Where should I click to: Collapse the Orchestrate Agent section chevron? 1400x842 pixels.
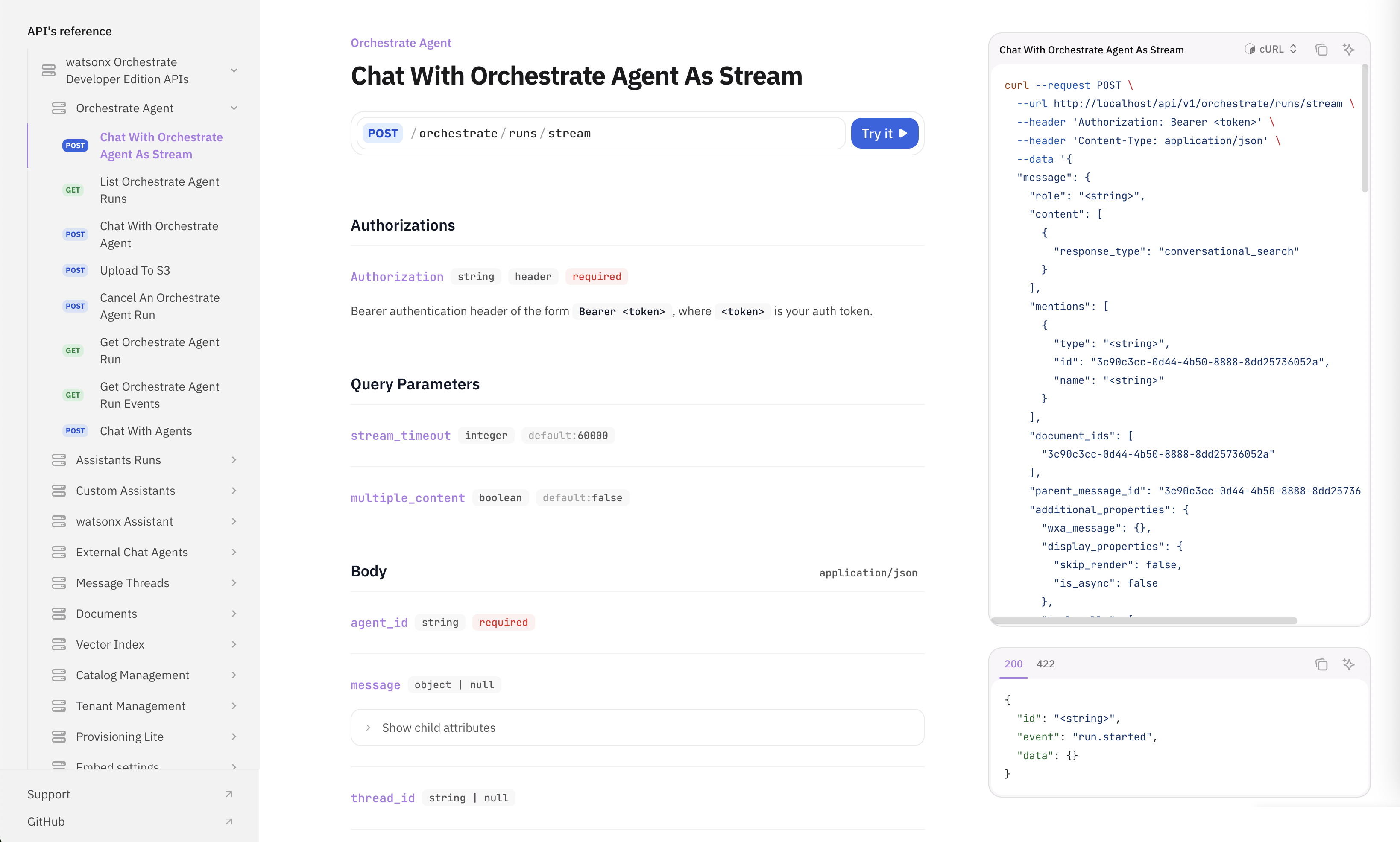[x=234, y=108]
